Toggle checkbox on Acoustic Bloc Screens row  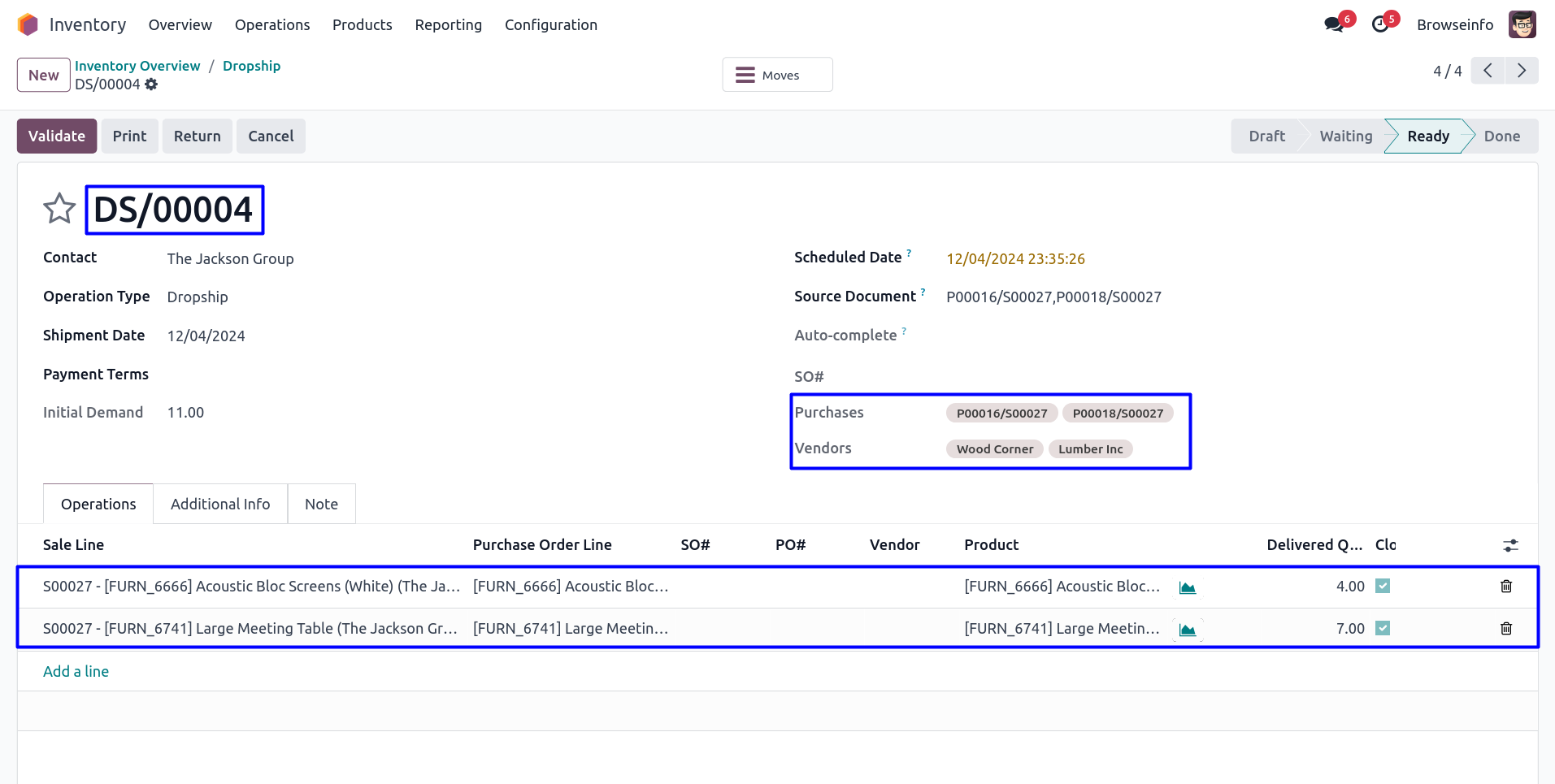1383,586
